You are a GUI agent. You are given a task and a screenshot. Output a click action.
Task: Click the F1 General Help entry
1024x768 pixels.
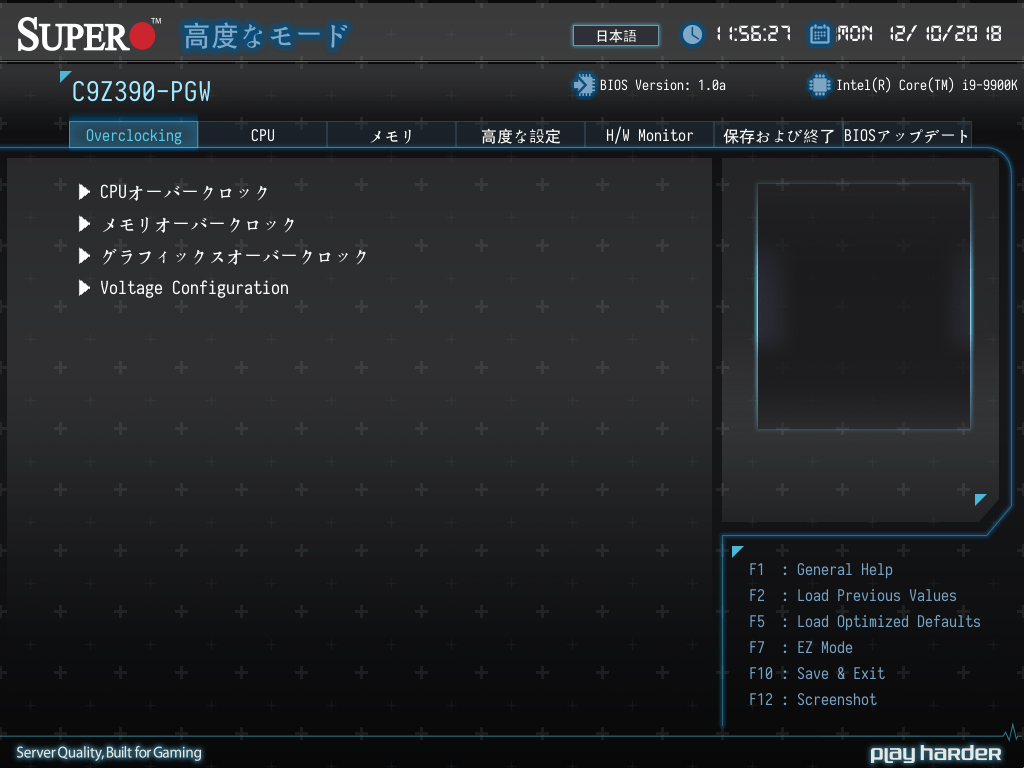tap(821, 569)
